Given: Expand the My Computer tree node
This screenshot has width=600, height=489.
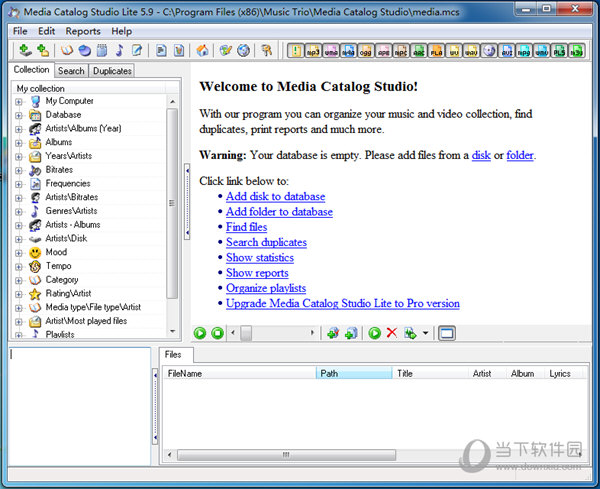Looking at the screenshot, I should [x=18, y=102].
